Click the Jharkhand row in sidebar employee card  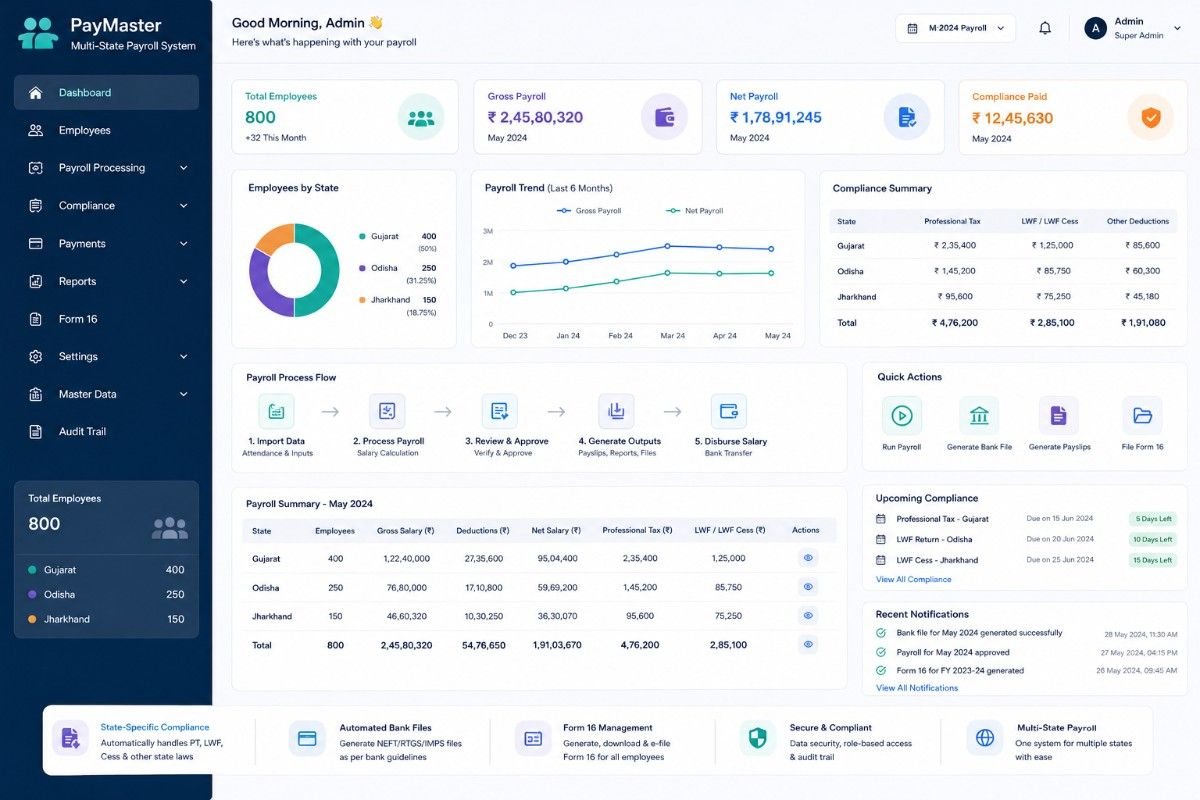[106, 620]
